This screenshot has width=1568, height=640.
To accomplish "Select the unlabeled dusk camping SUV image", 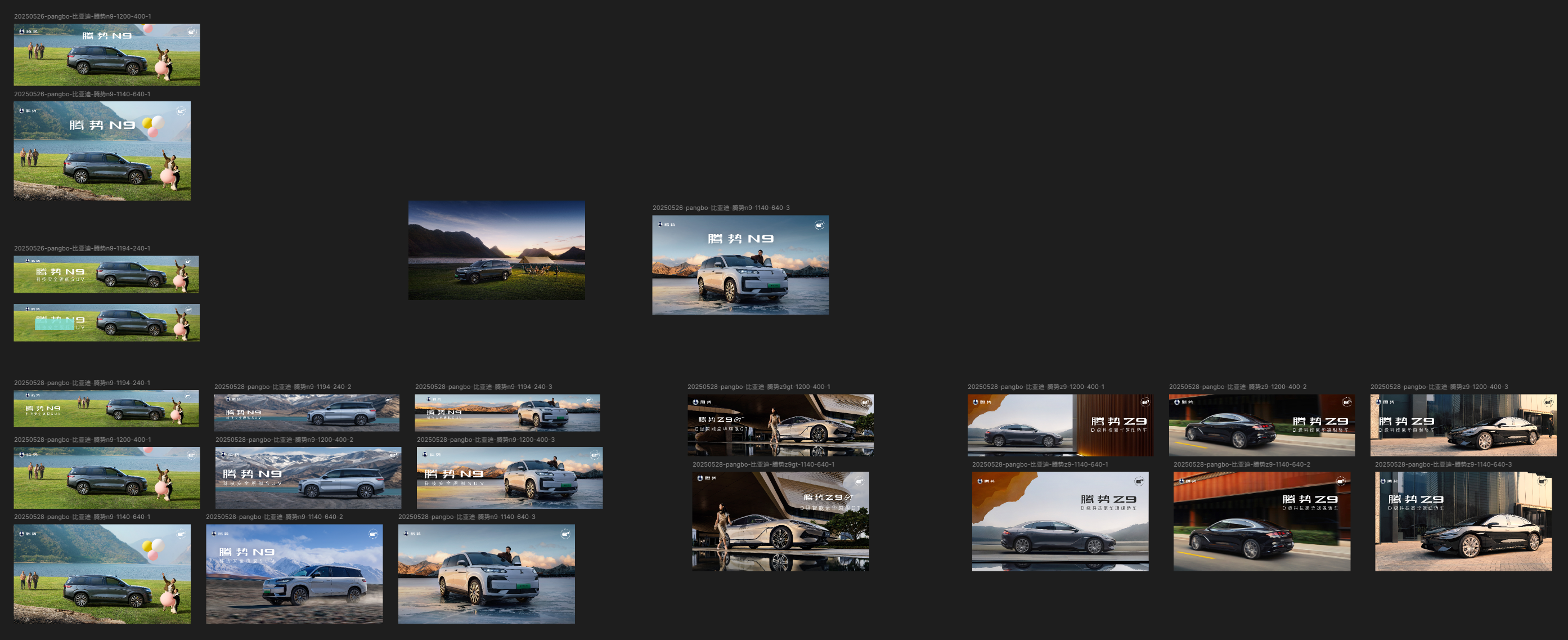I will [497, 250].
